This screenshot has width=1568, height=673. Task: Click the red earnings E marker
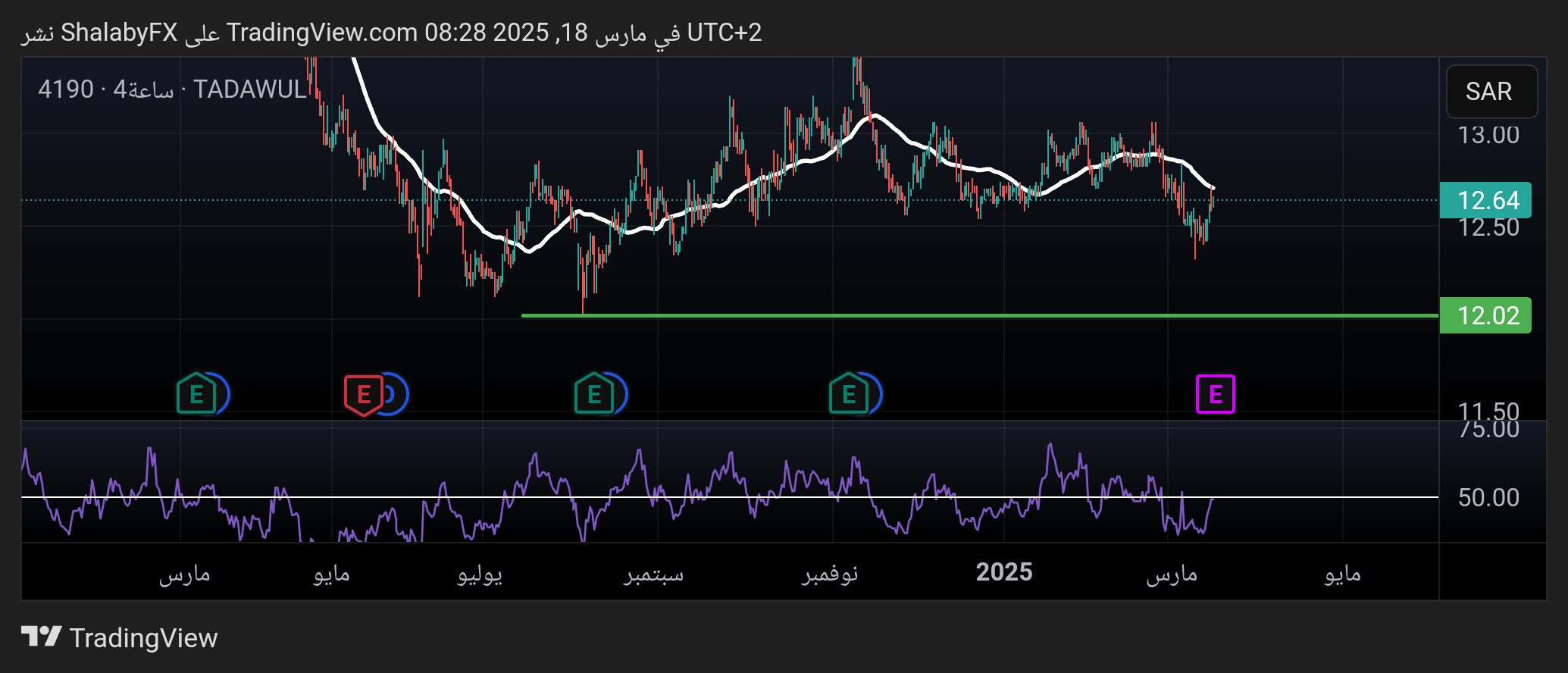pos(363,394)
